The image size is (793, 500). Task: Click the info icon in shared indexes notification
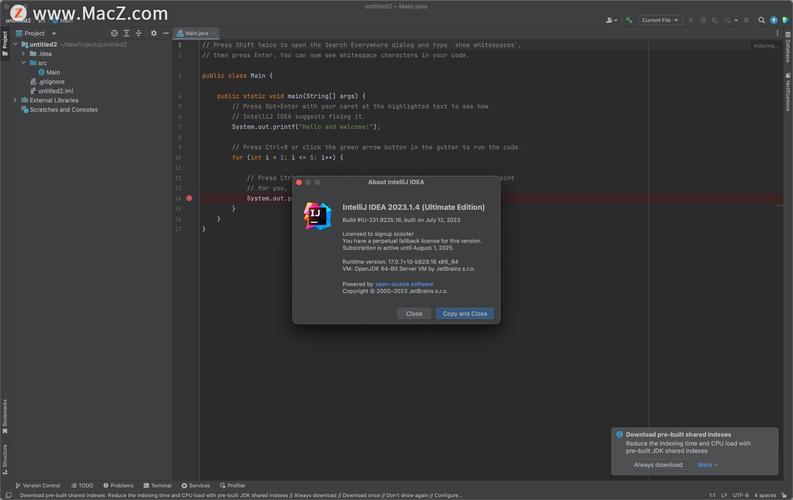point(620,434)
